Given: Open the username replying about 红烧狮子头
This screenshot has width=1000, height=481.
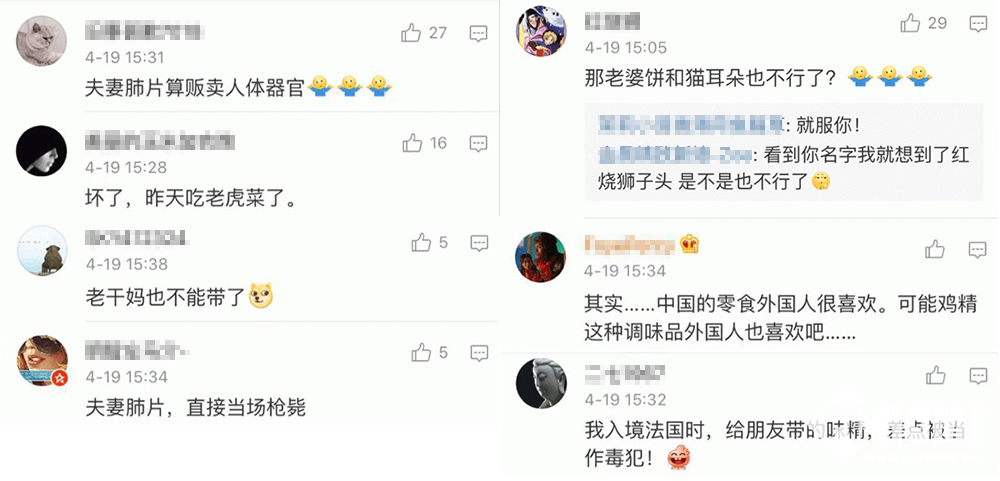Looking at the screenshot, I should 676,155.
